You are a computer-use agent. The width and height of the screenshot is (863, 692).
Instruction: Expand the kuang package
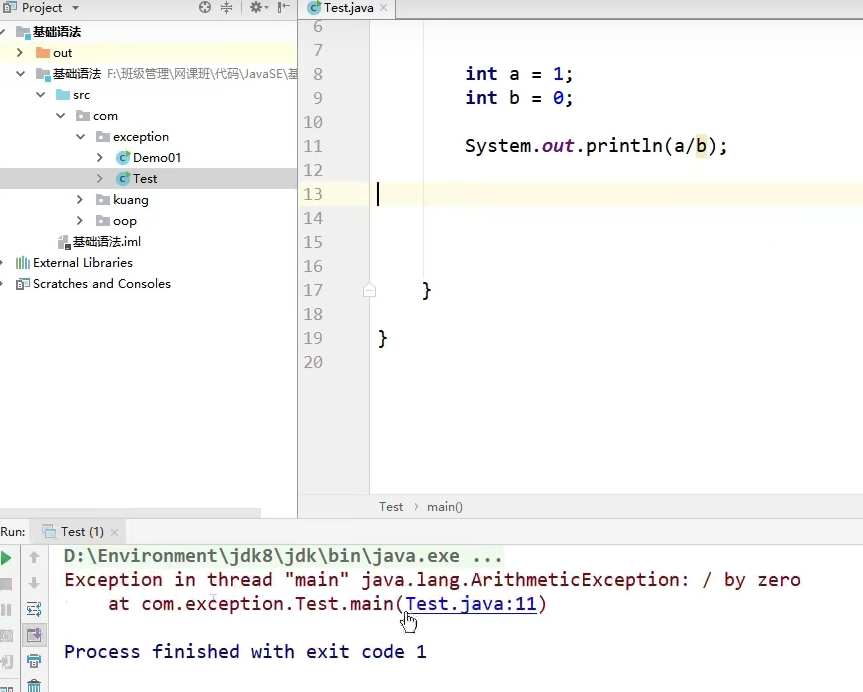pos(80,199)
